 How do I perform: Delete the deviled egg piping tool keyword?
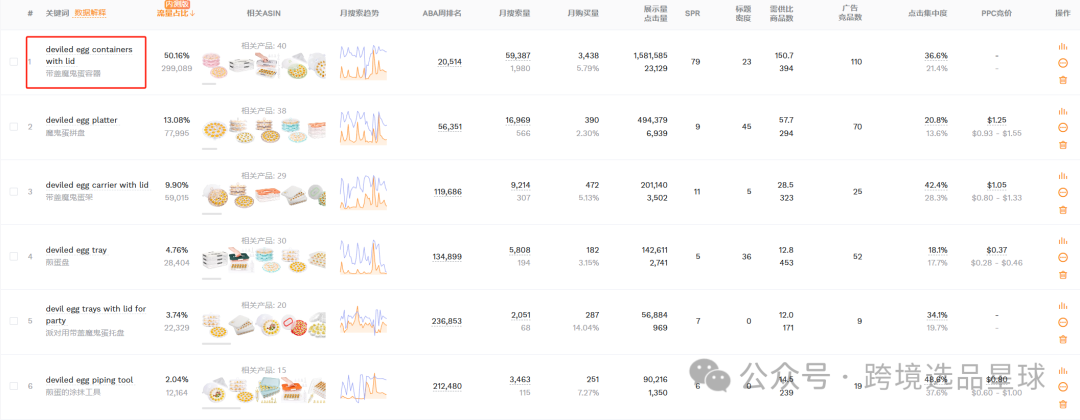pyautogui.click(x=1062, y=404)
